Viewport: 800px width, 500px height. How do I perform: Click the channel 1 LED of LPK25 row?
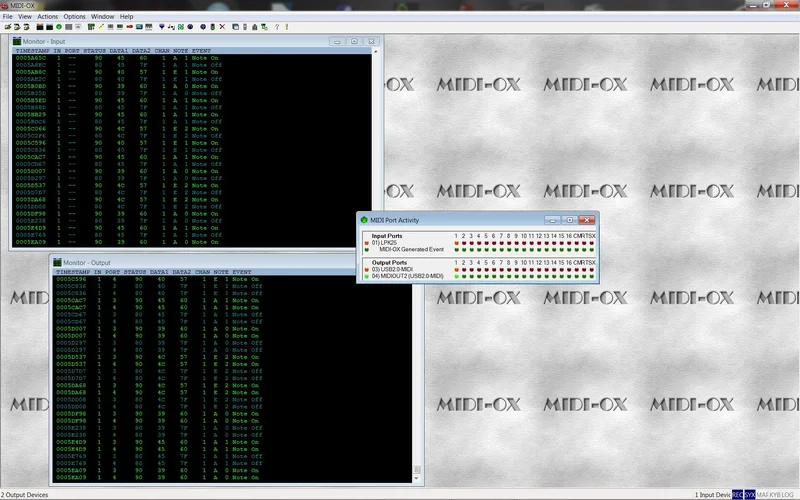pyautogui.click(x=456, y=243)
